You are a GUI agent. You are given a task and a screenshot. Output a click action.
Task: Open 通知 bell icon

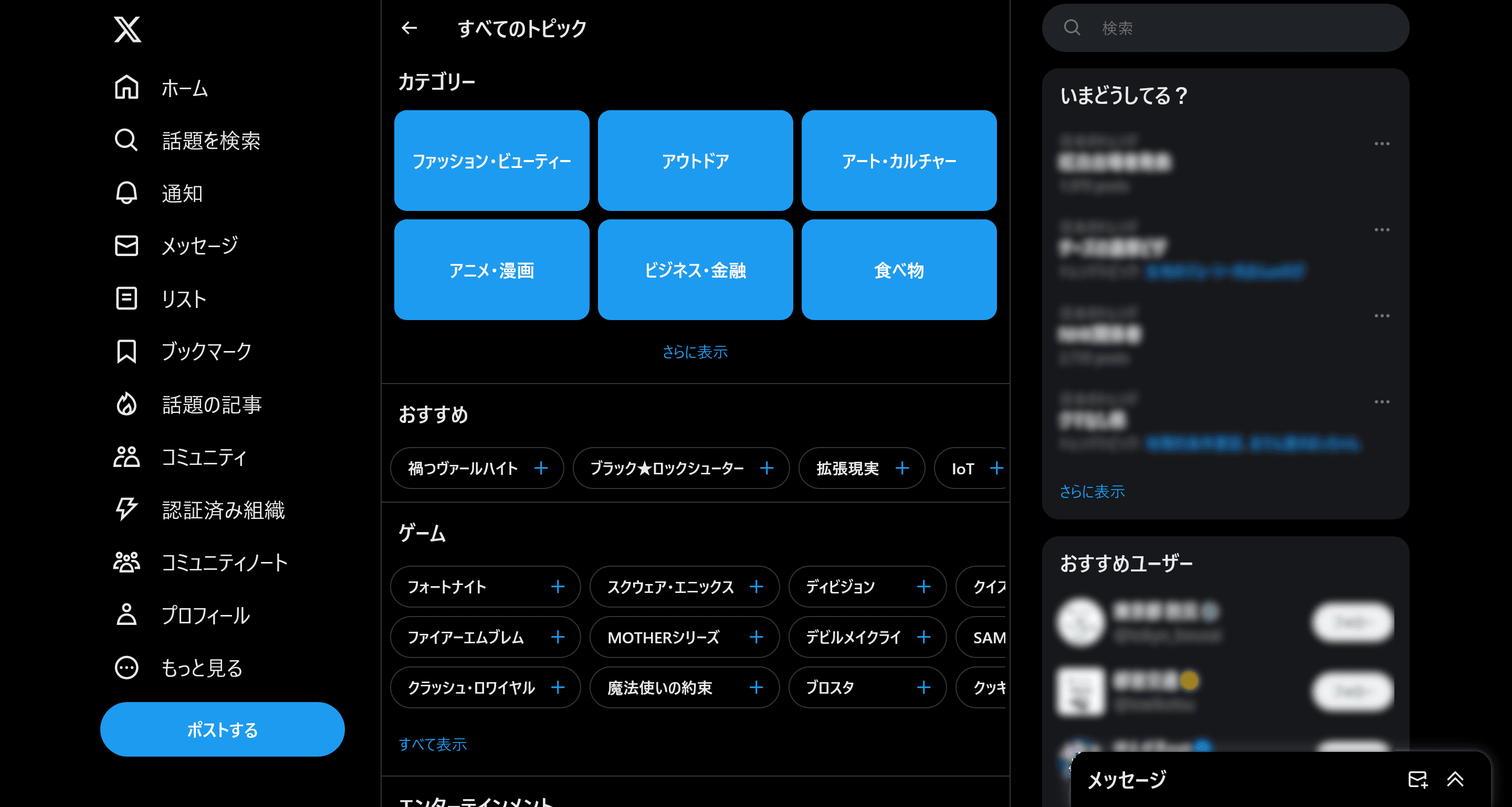pyautogui.click(x=126, y=193)
